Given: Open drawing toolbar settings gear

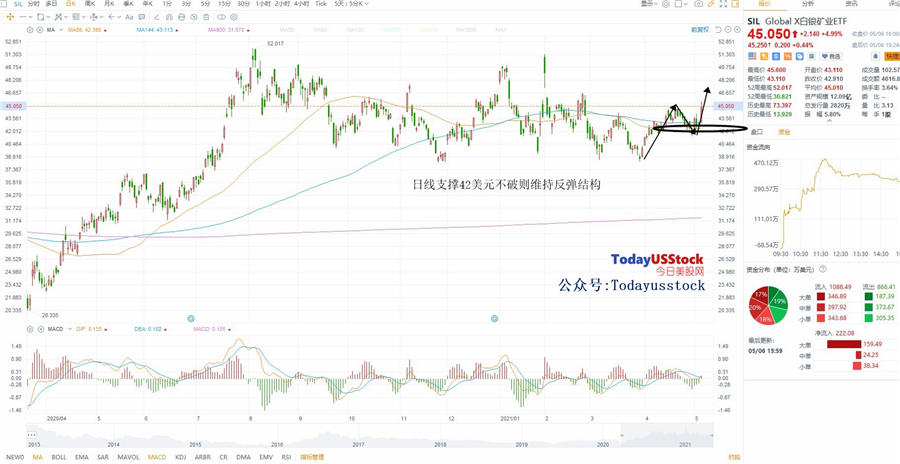Looking at the screenshot, I should click(234, 17).
